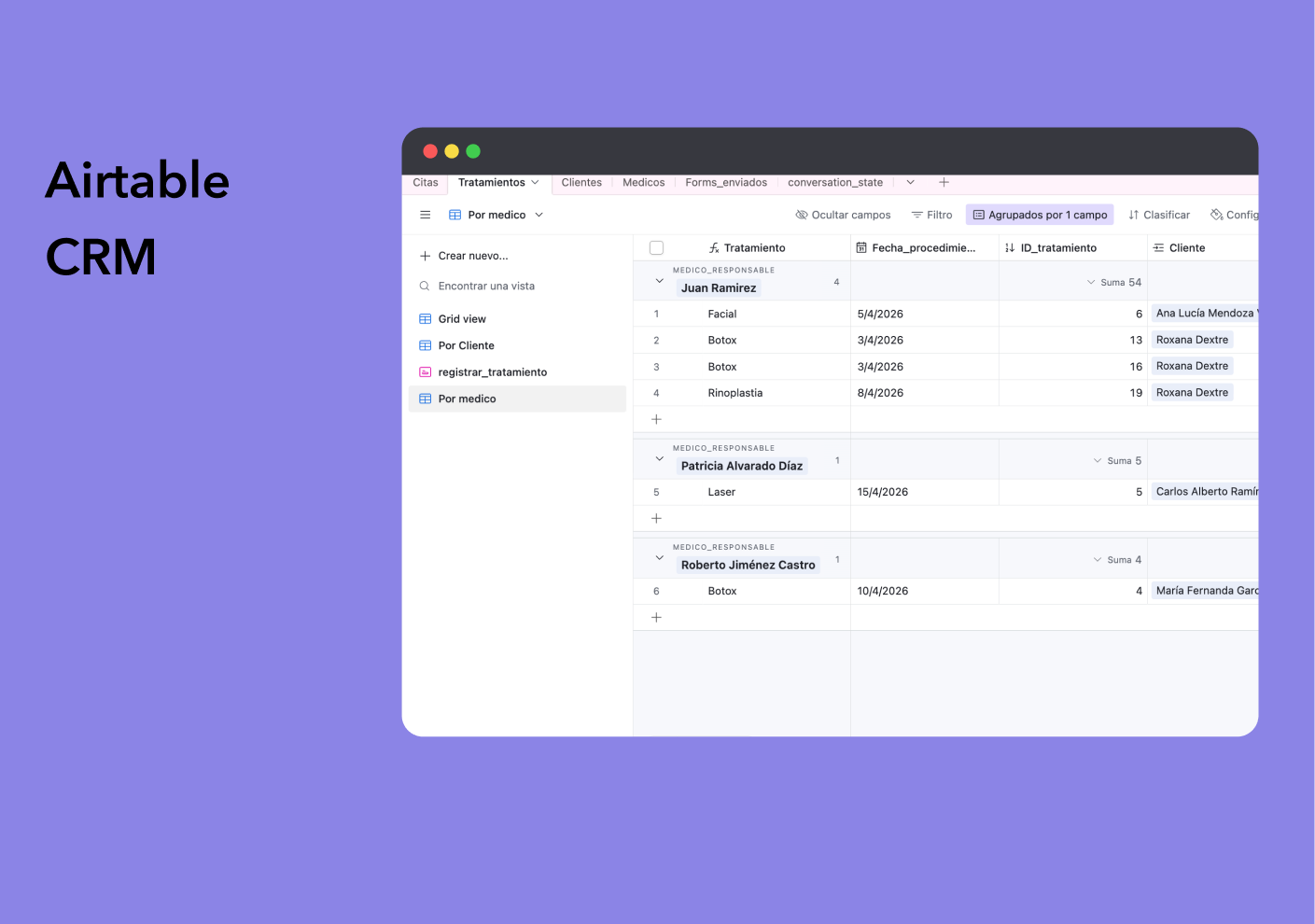Switch to the Clientes table tab

coord(581,182)
